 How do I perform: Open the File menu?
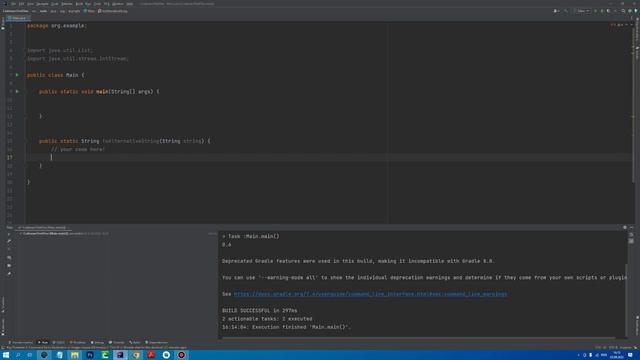pyautogui.click(x=13, y=4)
